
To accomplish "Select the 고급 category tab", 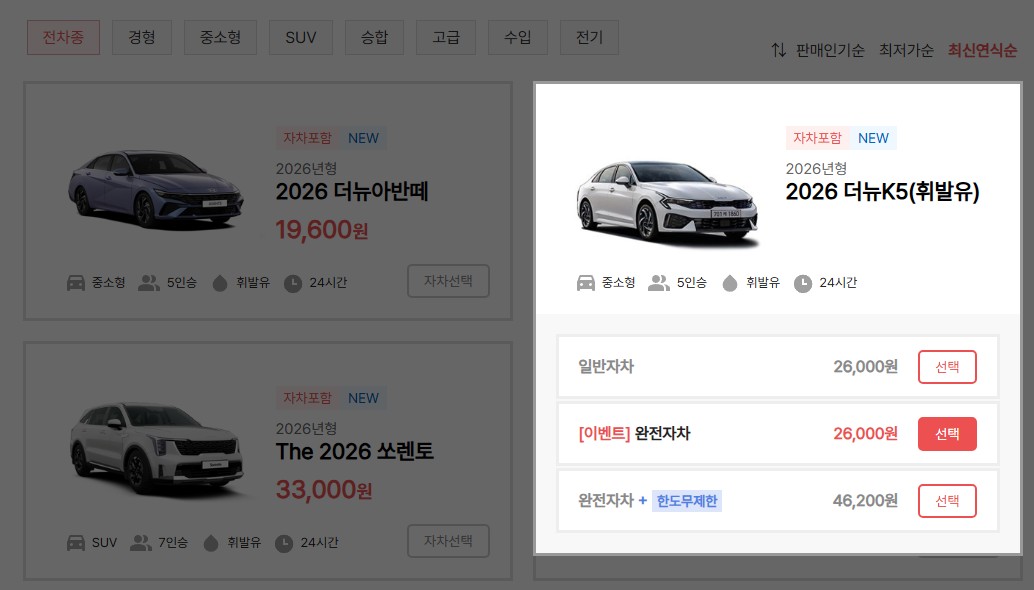I will 446,38.
